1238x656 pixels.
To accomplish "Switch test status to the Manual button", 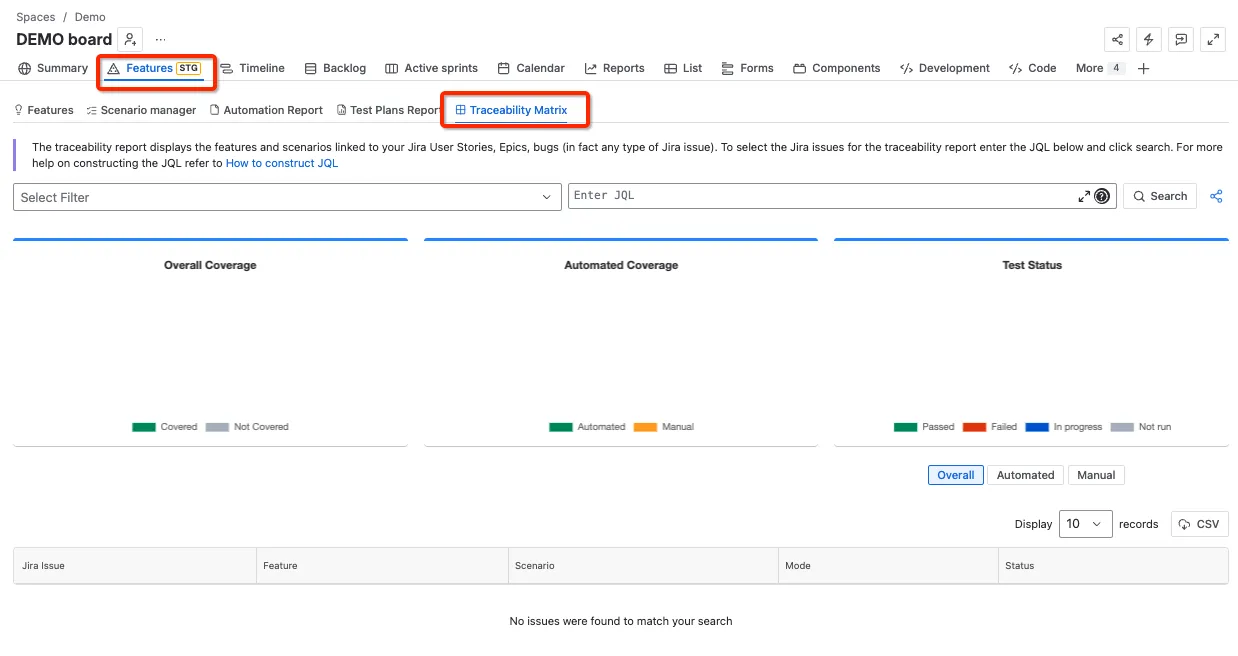I will 1096,475.
